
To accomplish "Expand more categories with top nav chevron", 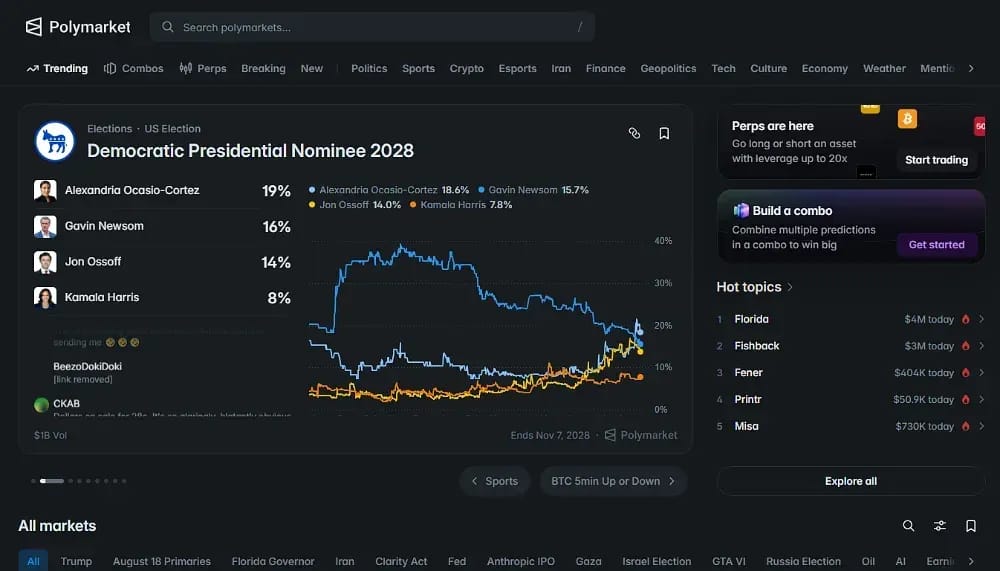I will pos(971,68).
